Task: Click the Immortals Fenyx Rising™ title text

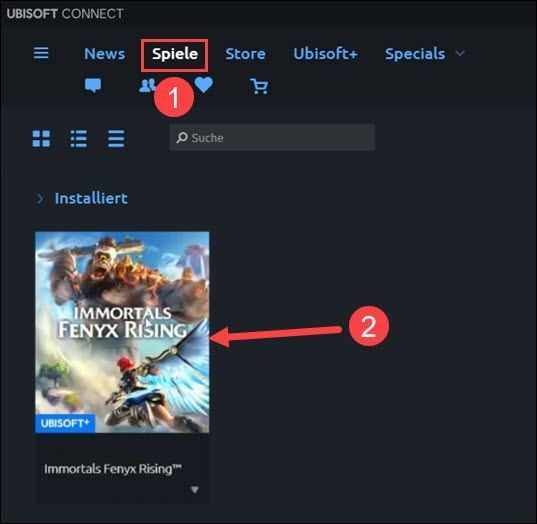Action: pyautogui.click(x=113, y=469)
